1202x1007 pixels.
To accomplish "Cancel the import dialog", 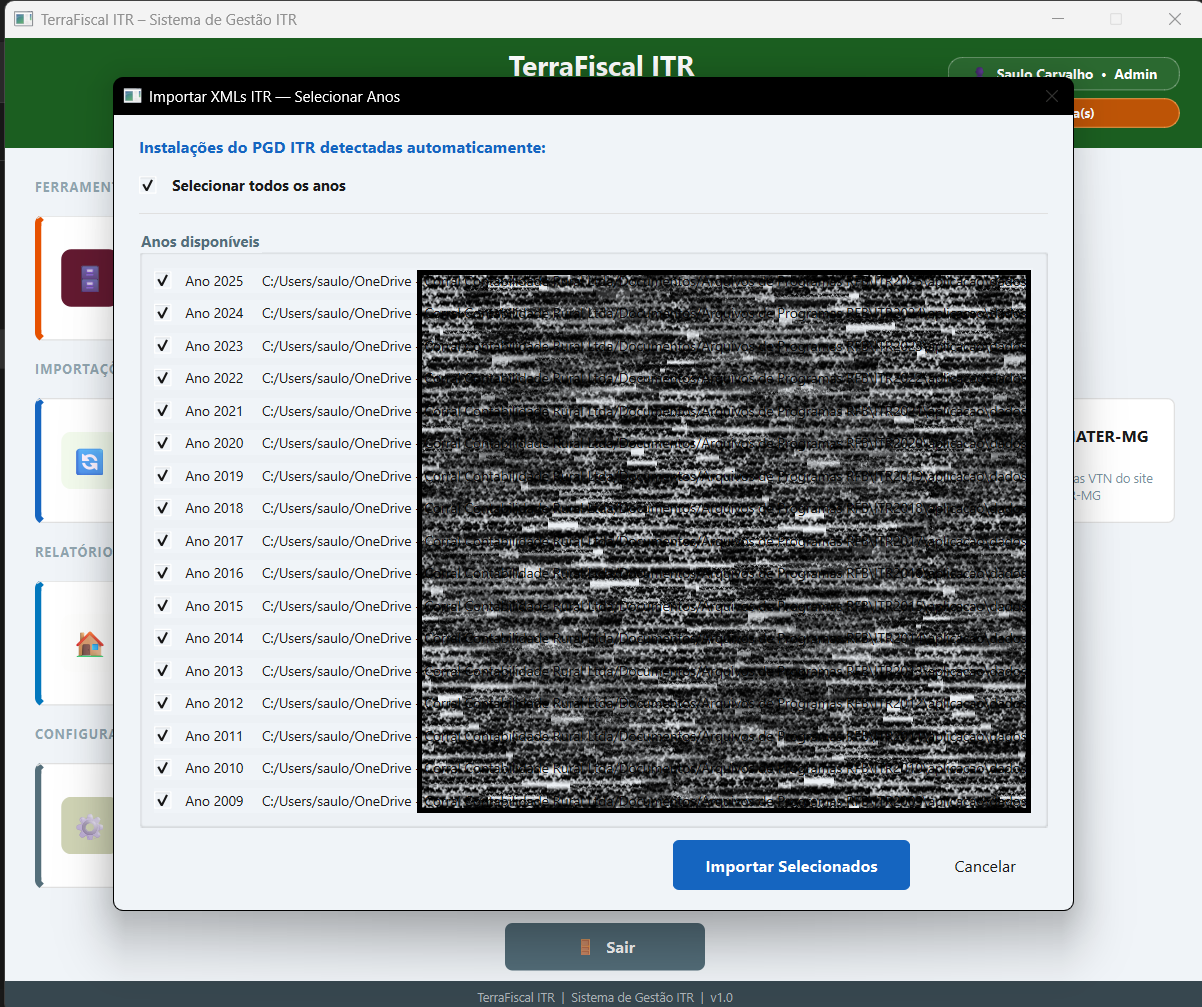I will [985, 866].
